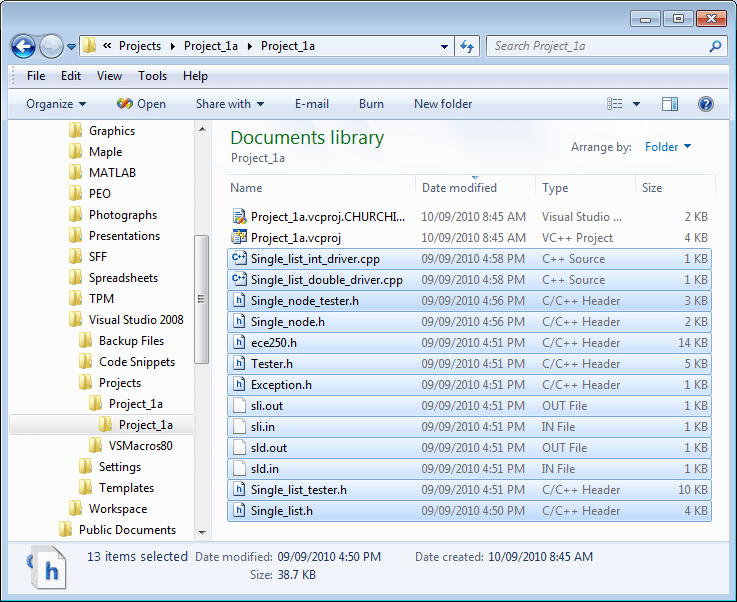Click the Single_list_tester.h header icon
The image size is (737, 602).
click(x=240, y=489)
